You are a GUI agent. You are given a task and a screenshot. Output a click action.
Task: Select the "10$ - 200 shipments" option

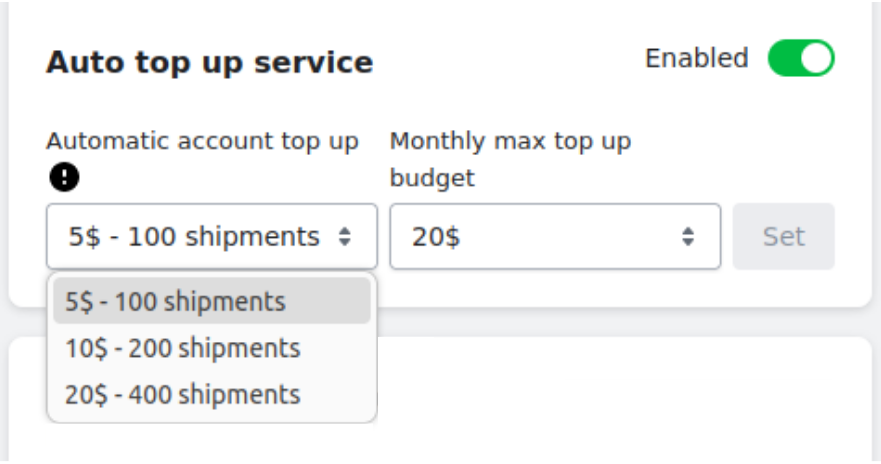183,348
